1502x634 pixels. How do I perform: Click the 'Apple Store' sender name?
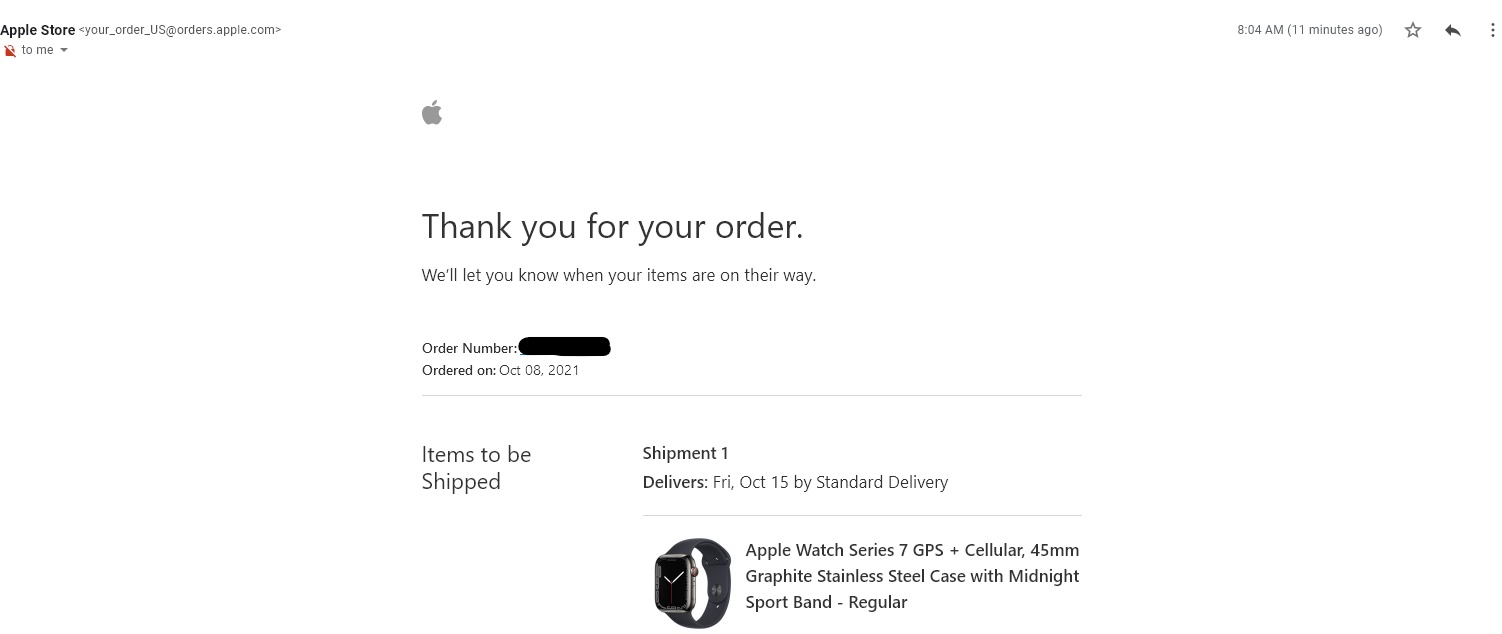pyautogui.click(x=38, y=30)
